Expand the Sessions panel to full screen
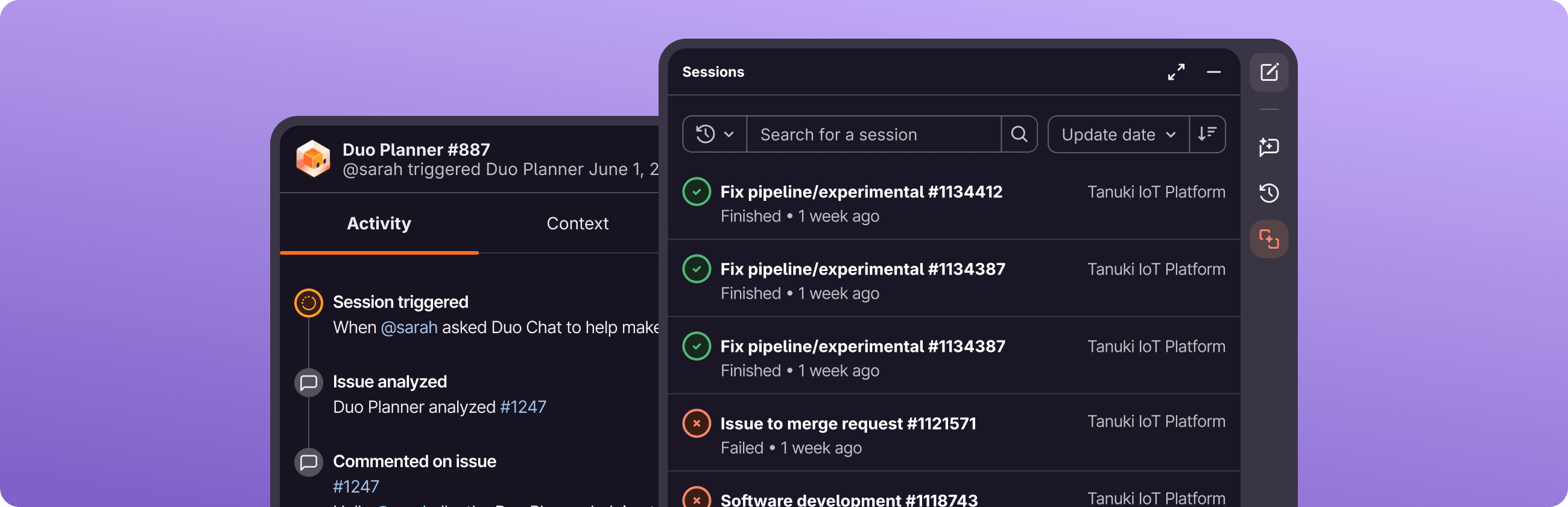 (x=1176, y=72)
